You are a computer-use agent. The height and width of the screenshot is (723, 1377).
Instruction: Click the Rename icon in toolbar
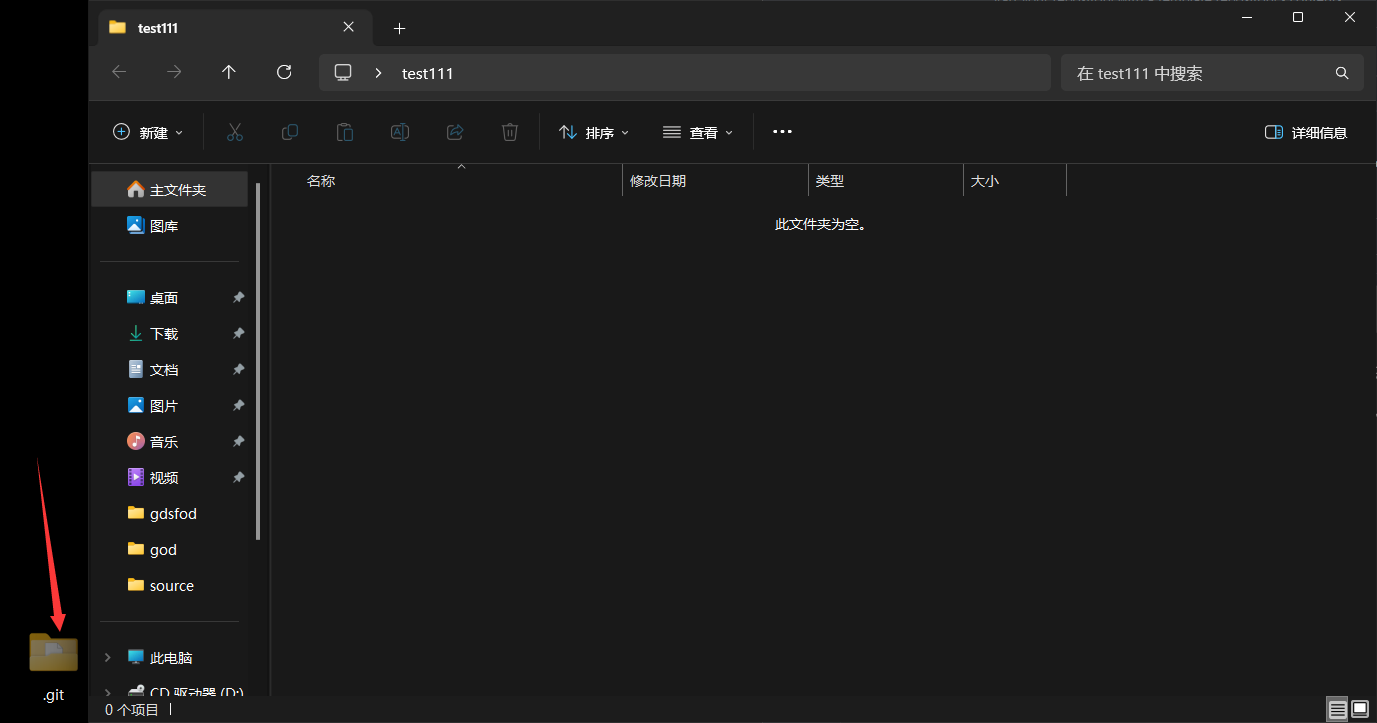point(400,132)
